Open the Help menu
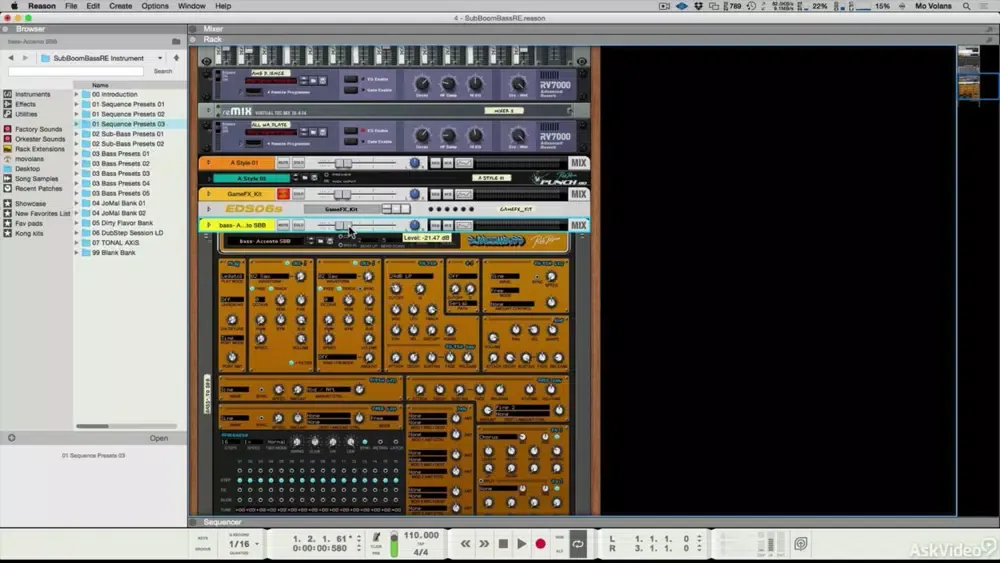Image resolution: width=1000 pixels, height=563 pixels. click(x=223, y=6)
